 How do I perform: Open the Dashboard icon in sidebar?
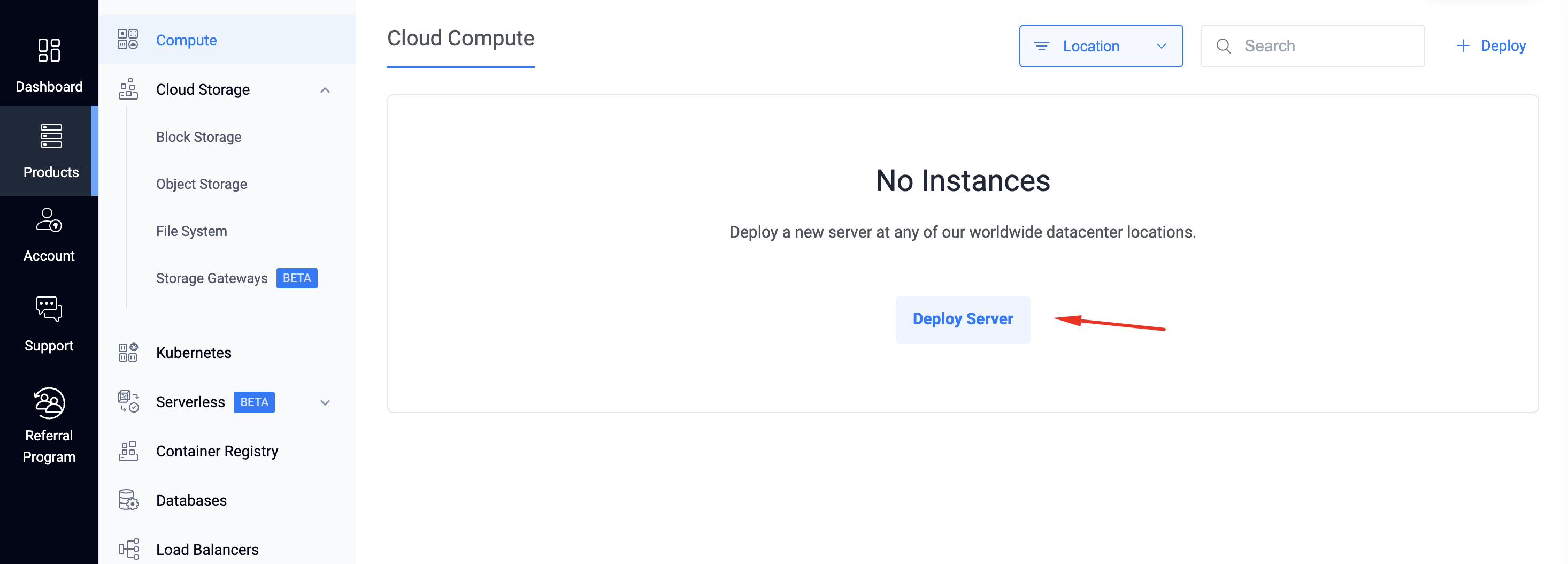tap(49, 50)
